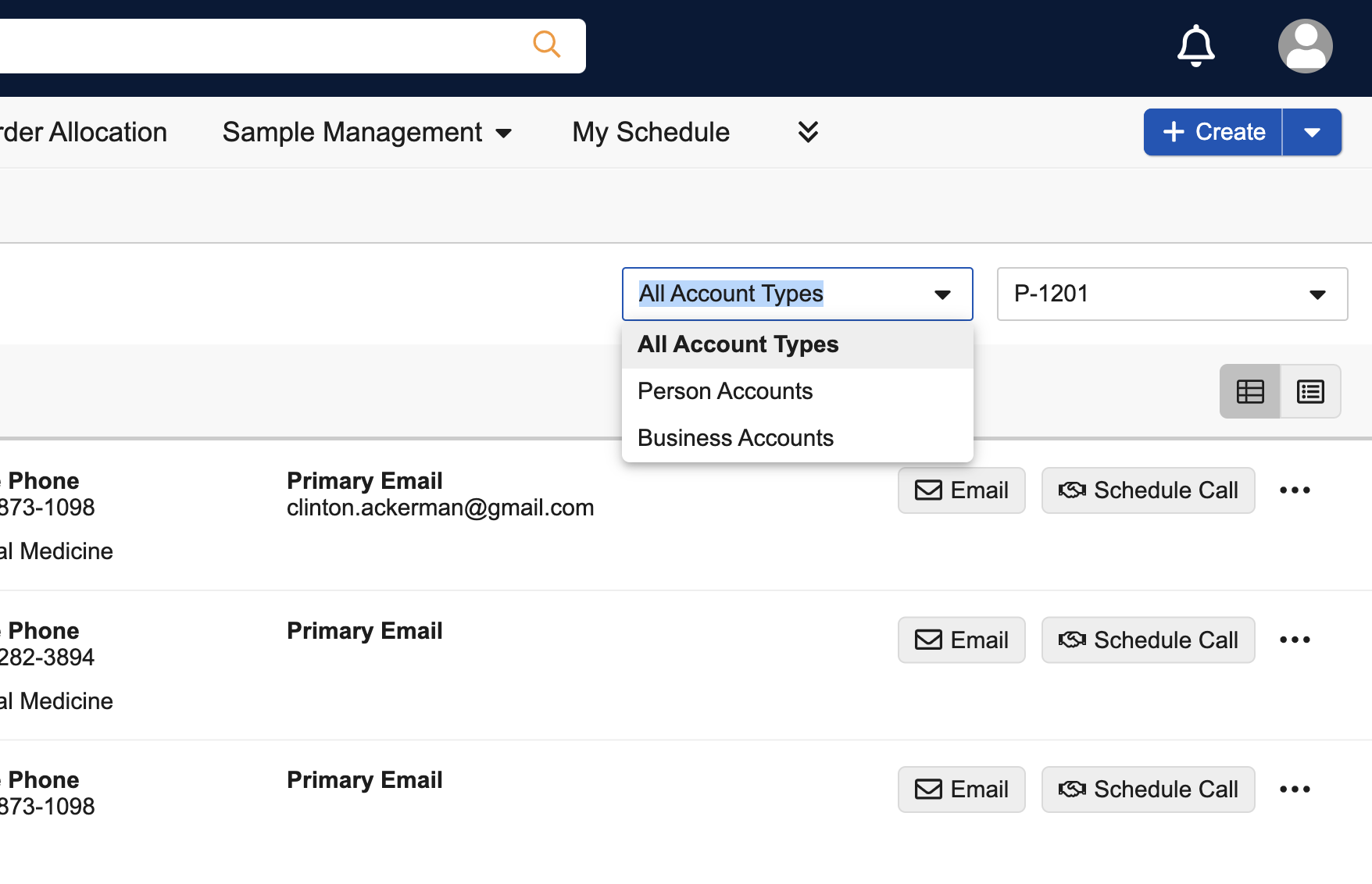Image resolution: width=1372 pixels, height=884 pixels.
Task: Click the envelope icon in the first Email button
Action: pos(928,490)
